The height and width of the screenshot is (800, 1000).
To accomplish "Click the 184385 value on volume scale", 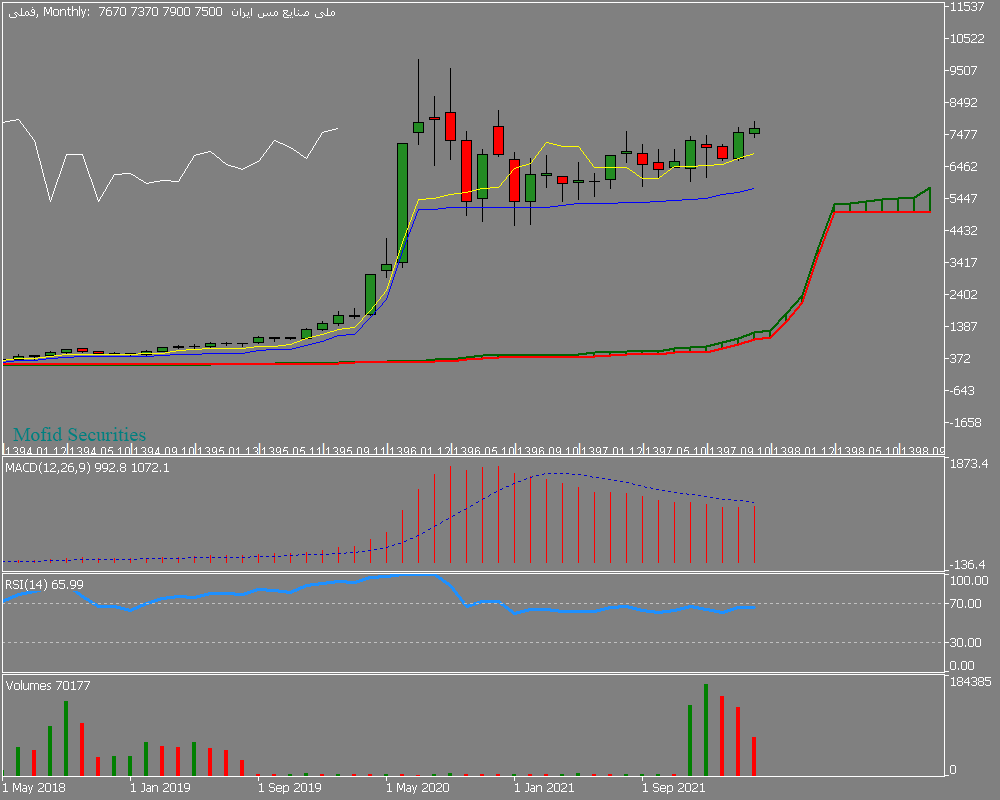I will 971,682.
